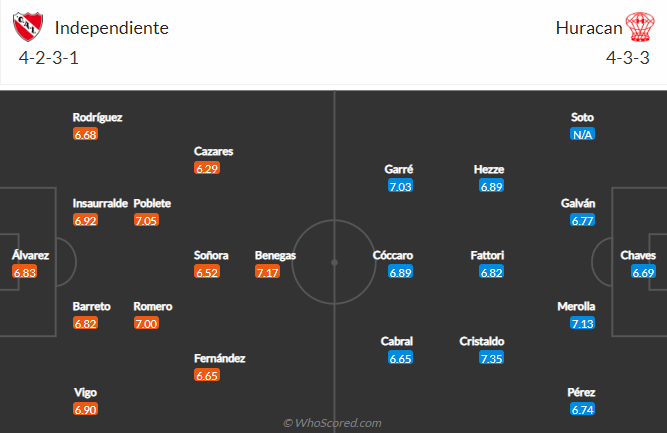The image size is (667, 433).
Task: Click Poblete's 7.05 rating
Action: 146,220
